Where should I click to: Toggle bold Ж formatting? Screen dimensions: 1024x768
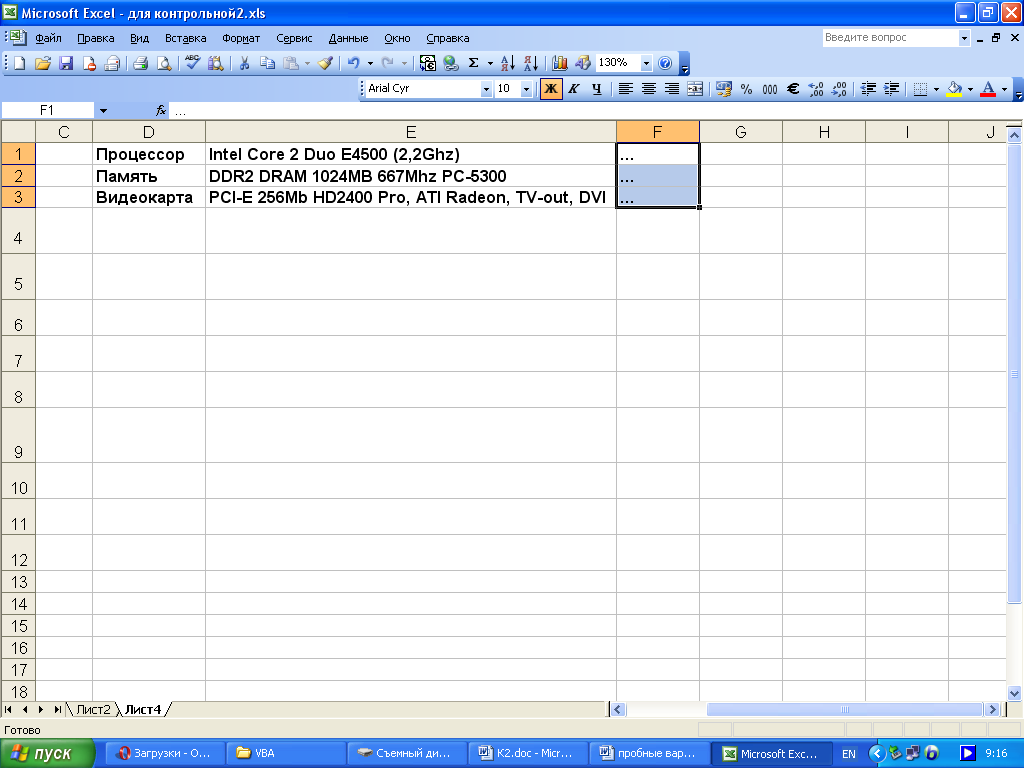pyautogui.click(x=551, y=89)
